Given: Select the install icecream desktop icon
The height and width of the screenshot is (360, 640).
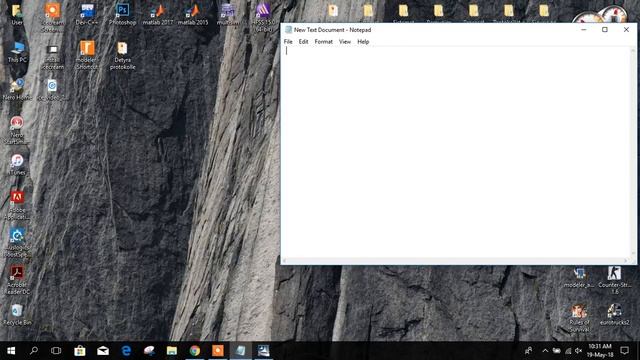Looking at the screenshot, I should (x=52, y=56).
